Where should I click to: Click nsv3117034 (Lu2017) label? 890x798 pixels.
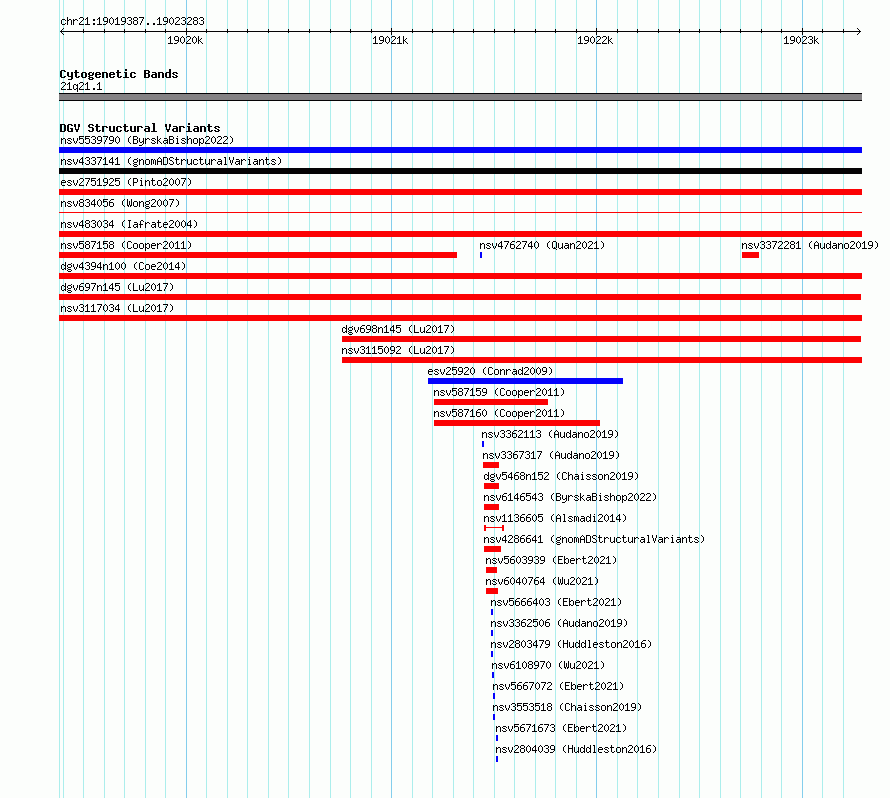(117, 308)
